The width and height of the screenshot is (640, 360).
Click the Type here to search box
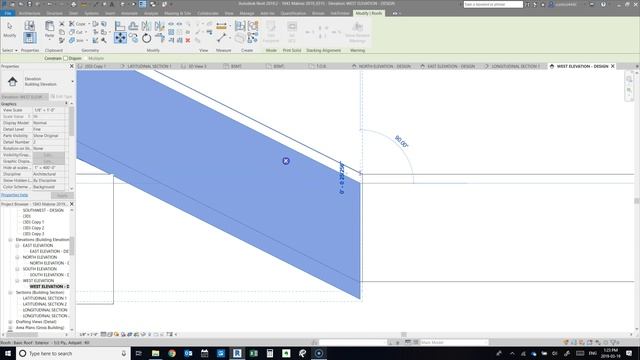coord(73,353)
